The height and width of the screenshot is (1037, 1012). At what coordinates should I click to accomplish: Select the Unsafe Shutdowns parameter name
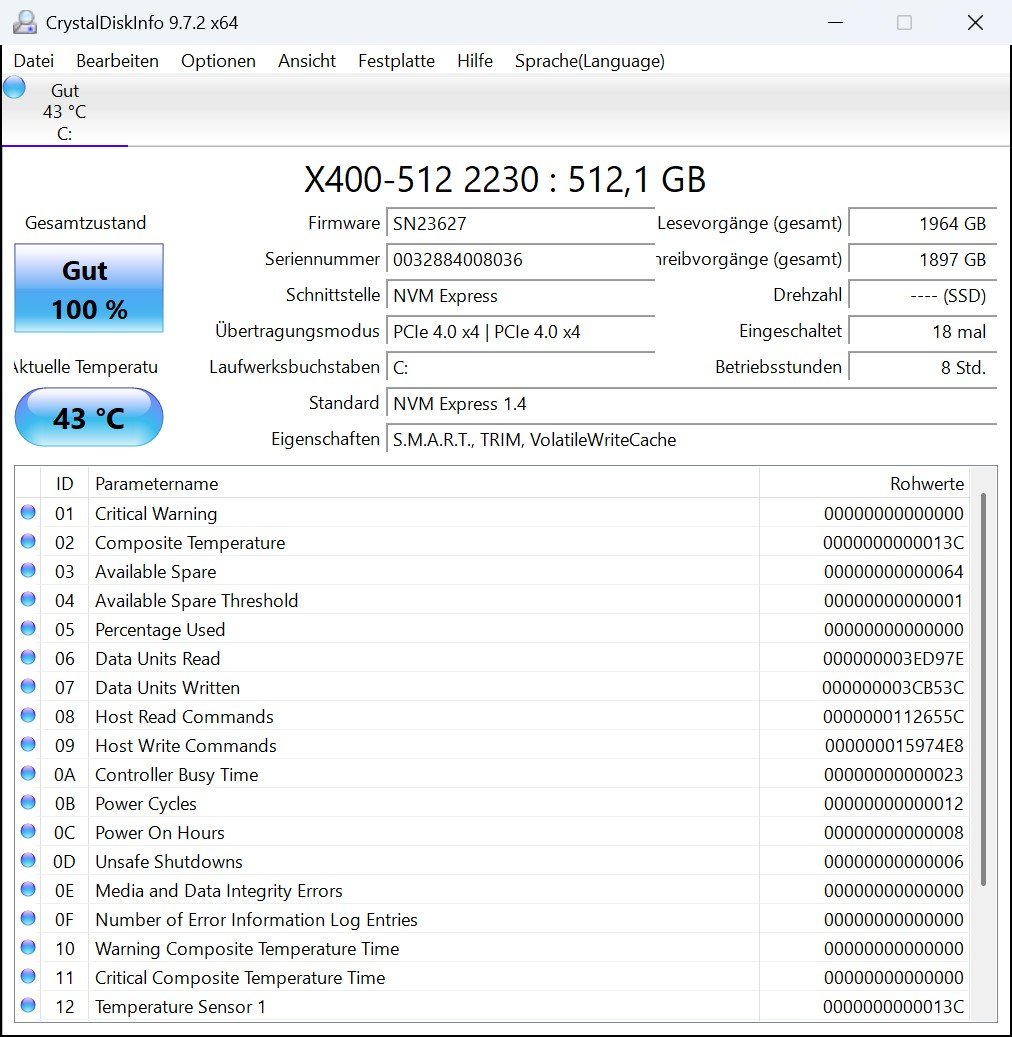tap(169, 862)
